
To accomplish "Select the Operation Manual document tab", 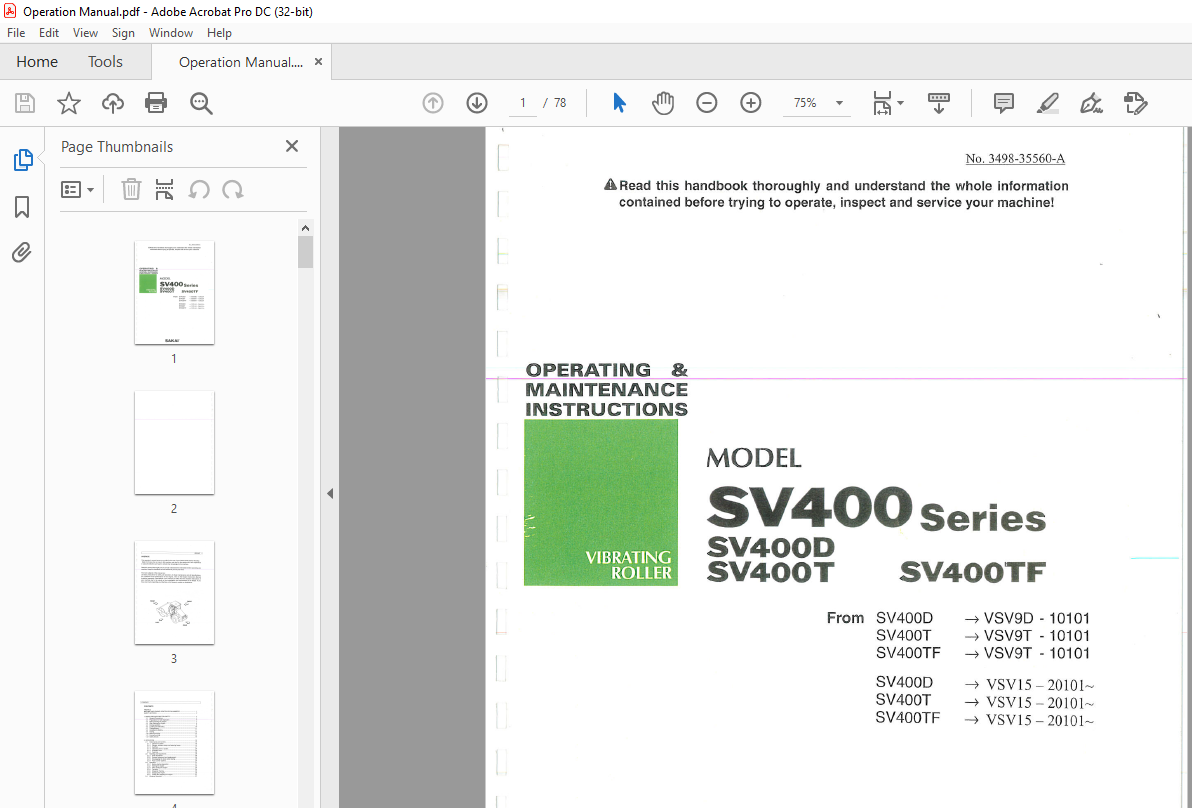I will [240, 62].
